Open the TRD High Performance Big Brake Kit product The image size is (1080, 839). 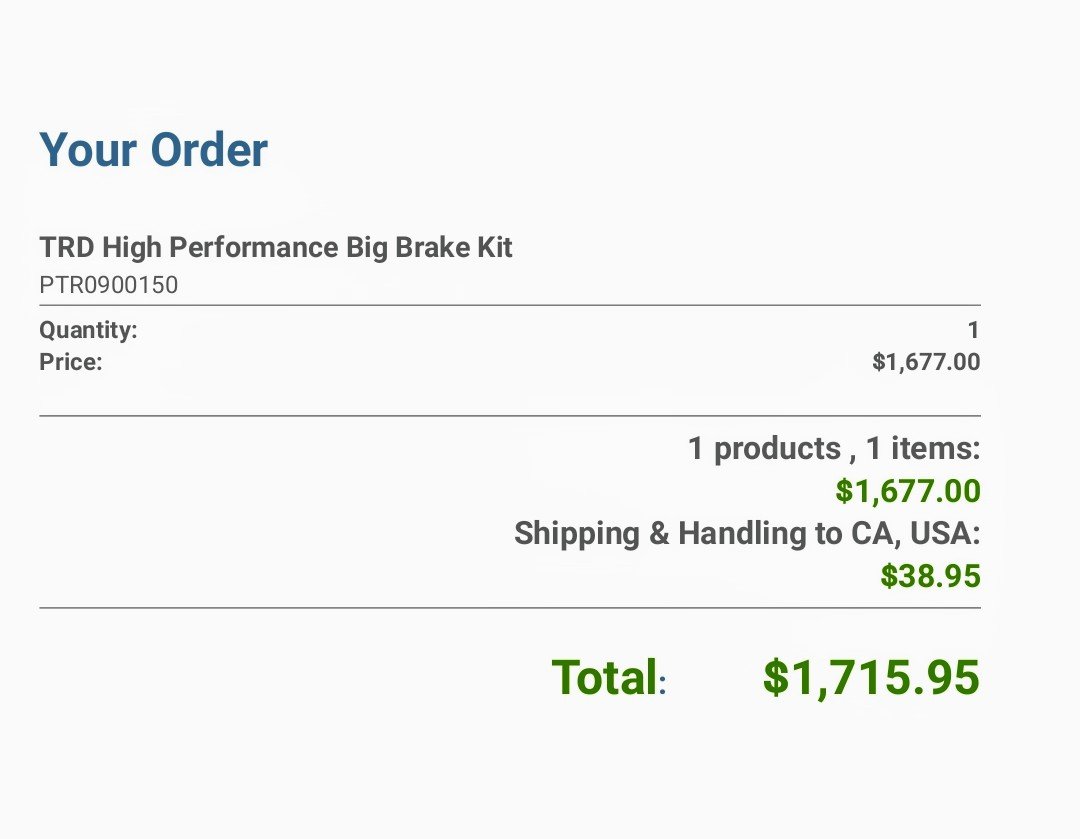(276, 248)
